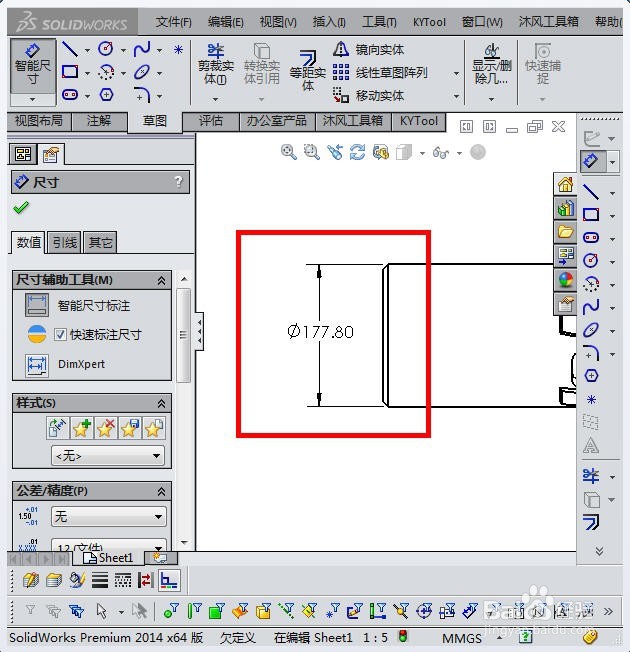Open the 窗口(W) menu
This screenshot has width=630, height=652.
pyautogui.click(x=482, y=22)
